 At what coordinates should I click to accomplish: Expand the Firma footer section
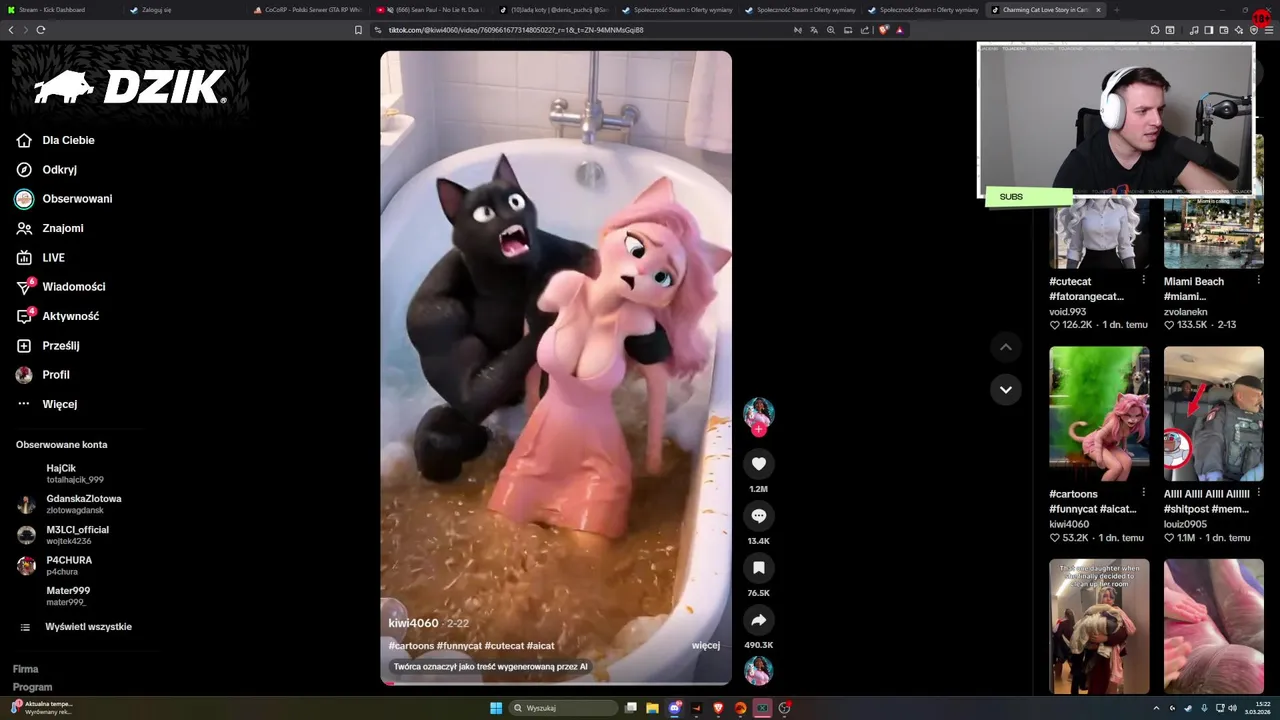[x=26, y=669]
